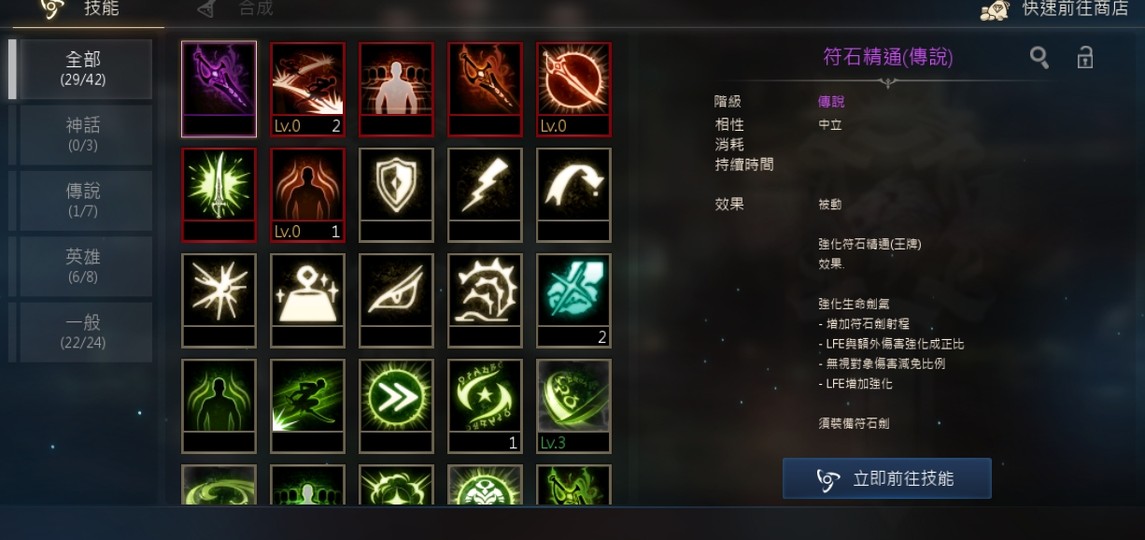Screen dimensions: 1145x540
Task: Choose the green double-chevron dash skill icon
Action: [397, 406]
